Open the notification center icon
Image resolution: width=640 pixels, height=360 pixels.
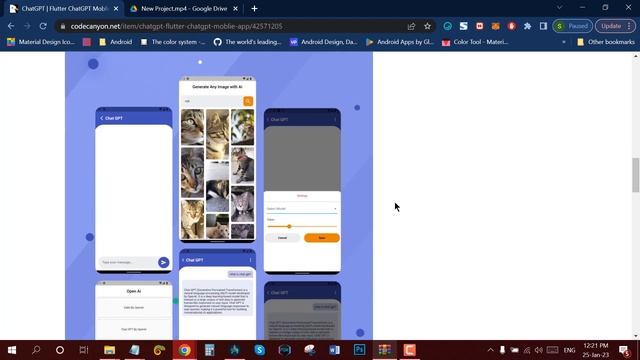(624, 350)
